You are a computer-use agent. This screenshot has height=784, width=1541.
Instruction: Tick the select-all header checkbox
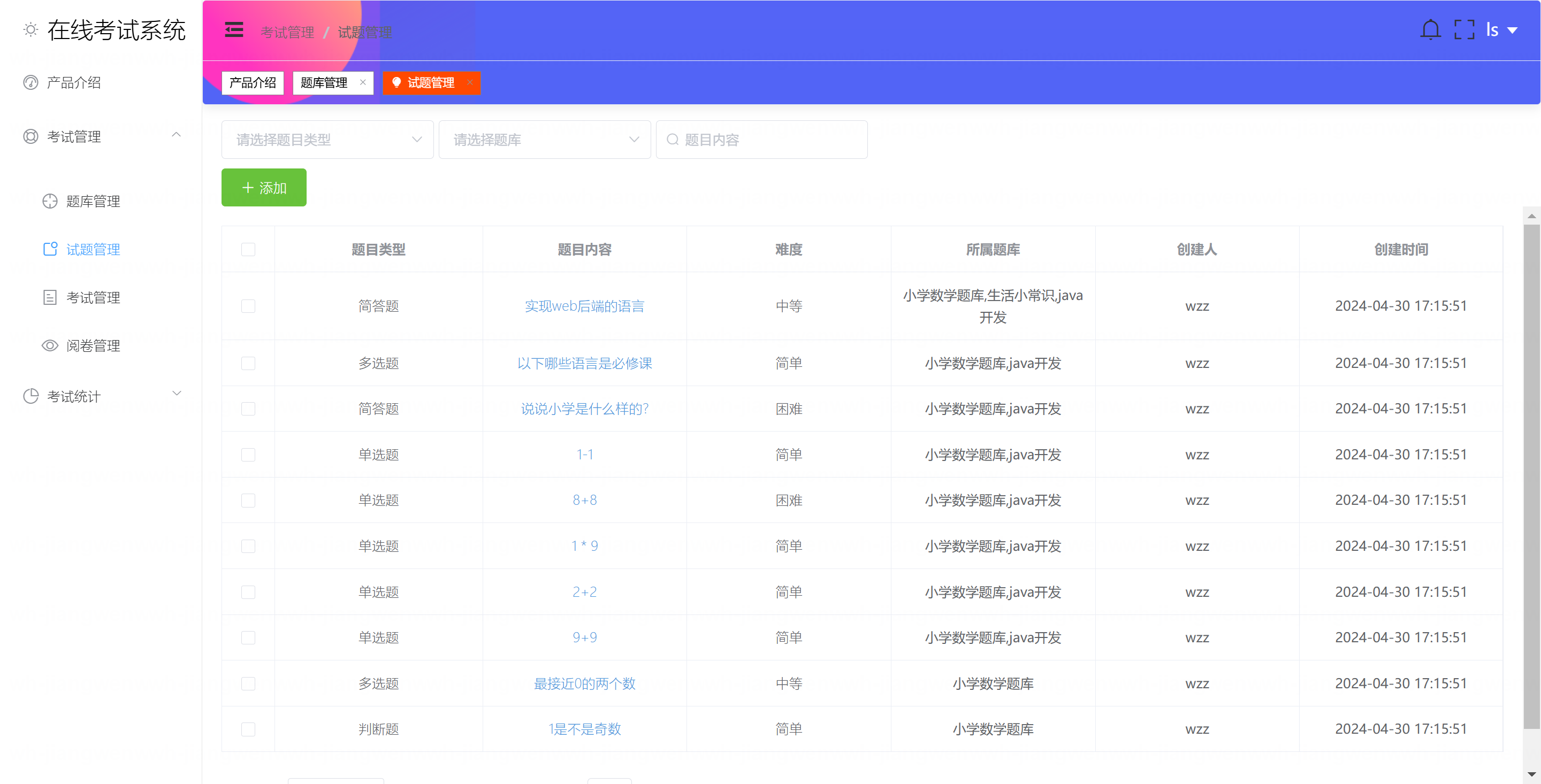[248, 249]
